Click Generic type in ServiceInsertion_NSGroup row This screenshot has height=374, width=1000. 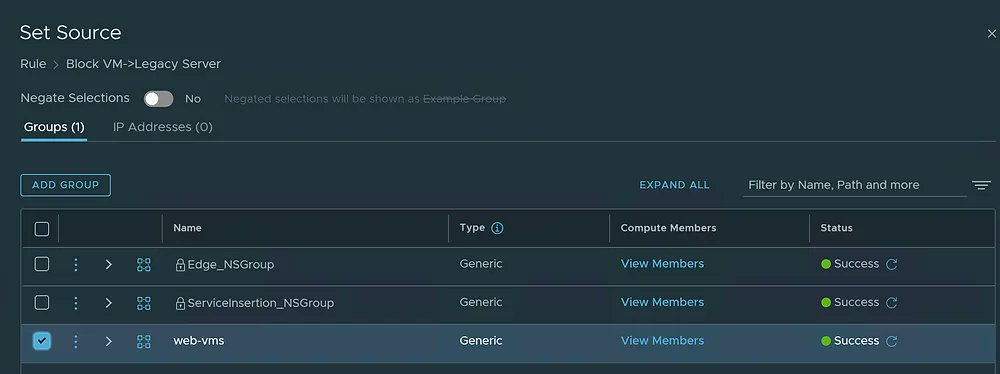pos(481,302)
